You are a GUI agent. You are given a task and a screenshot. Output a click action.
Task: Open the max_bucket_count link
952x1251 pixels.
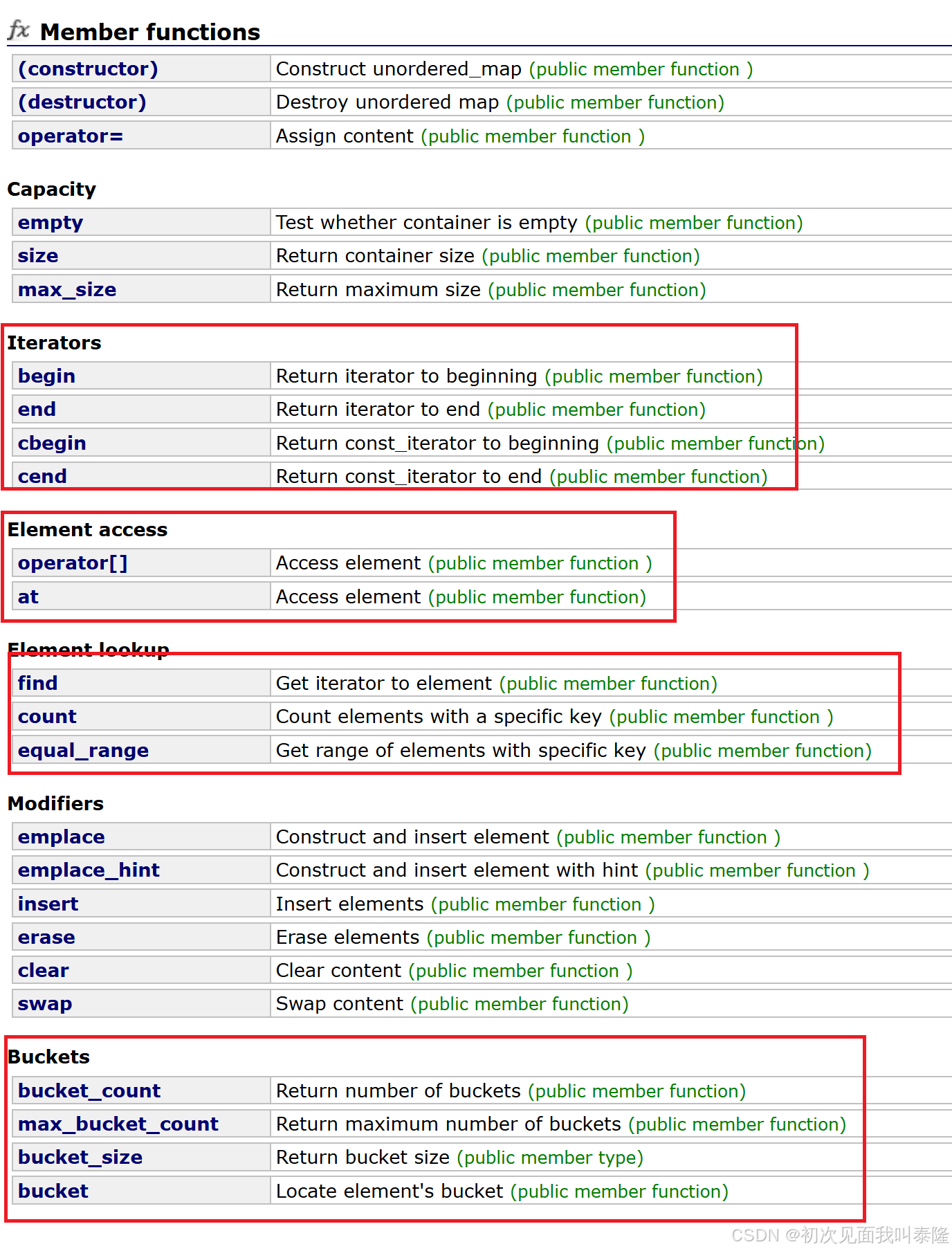(118, 1124)
